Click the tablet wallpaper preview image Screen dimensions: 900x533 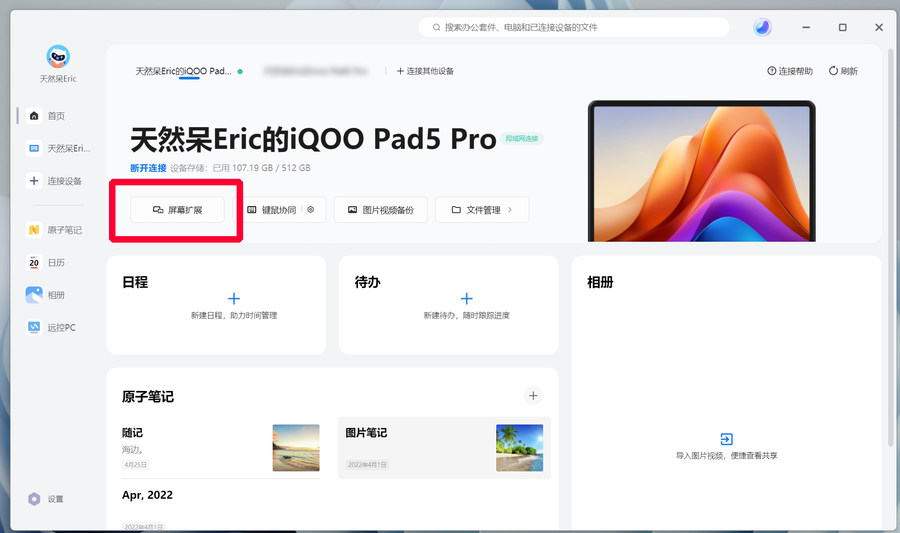pos(701,171)
